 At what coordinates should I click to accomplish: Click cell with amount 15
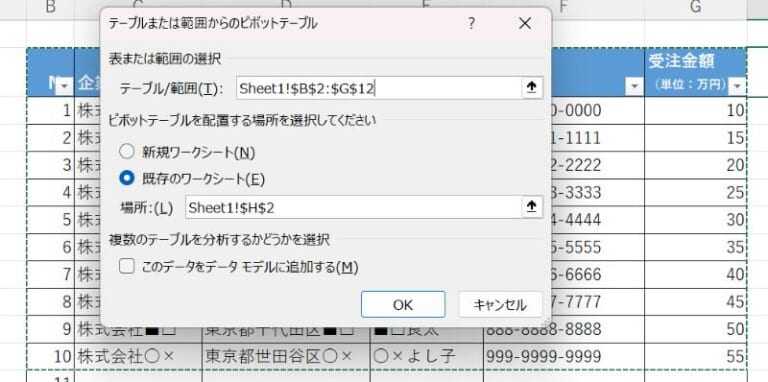[696, 138]
